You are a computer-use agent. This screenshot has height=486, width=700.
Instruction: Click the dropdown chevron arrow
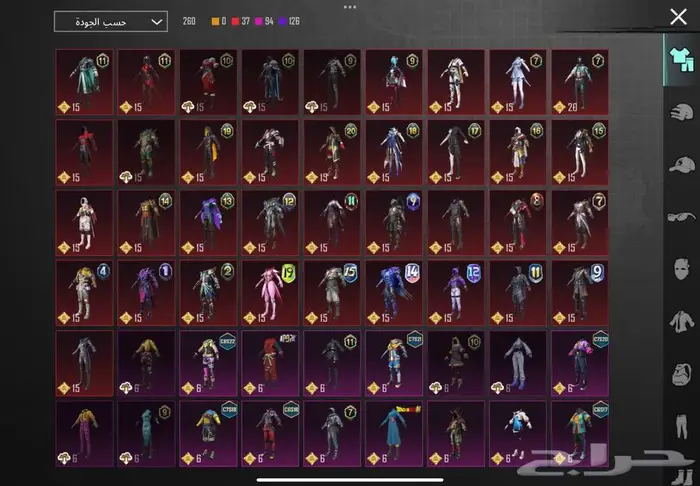click(x=155, y=21)
